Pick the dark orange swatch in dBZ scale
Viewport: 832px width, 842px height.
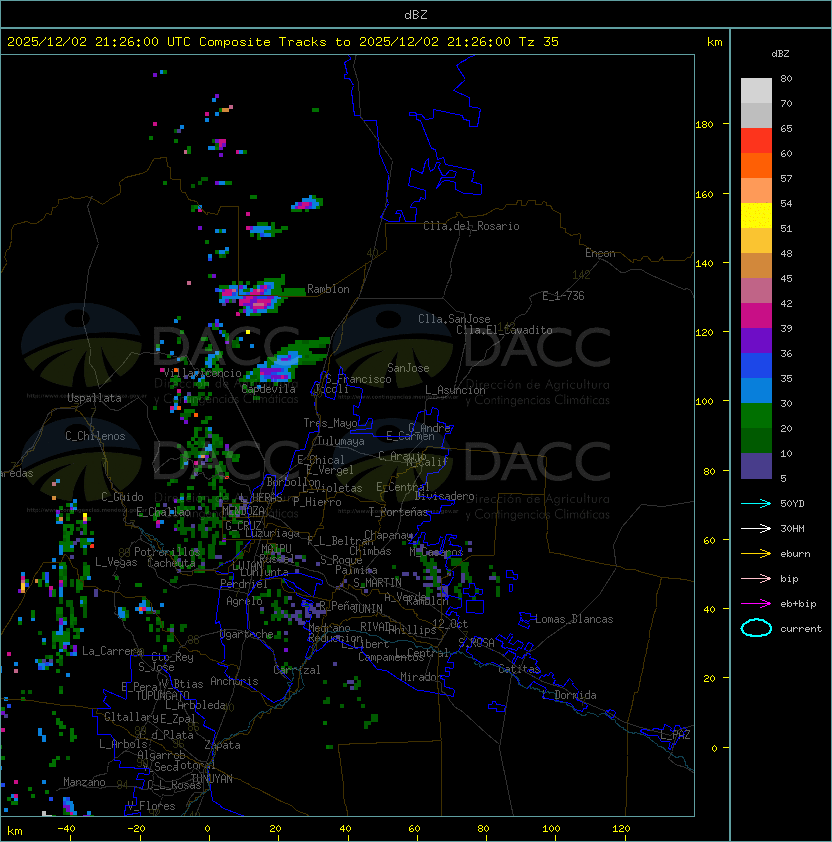[x=756, y=165]
